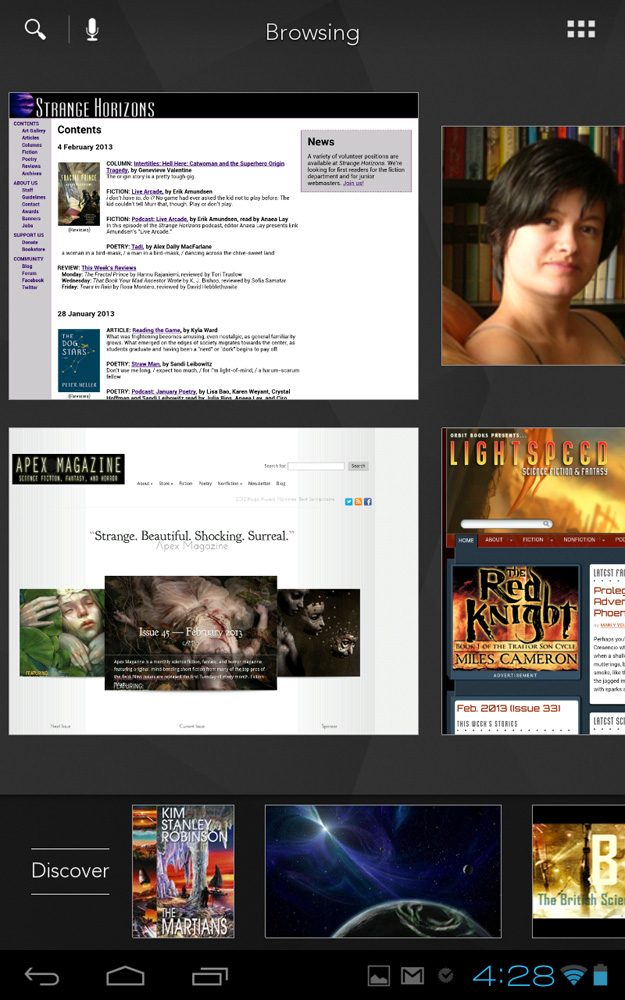Click the Apex Magazine logo

pos(68,469)
